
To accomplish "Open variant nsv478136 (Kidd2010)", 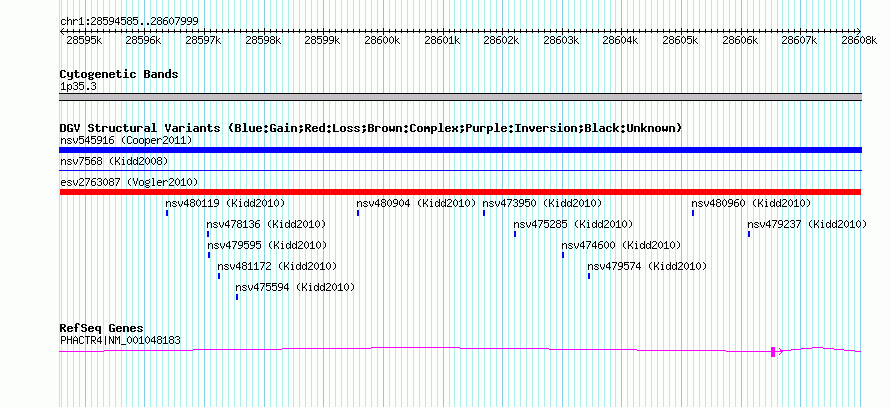I will (x=266, y=225).
